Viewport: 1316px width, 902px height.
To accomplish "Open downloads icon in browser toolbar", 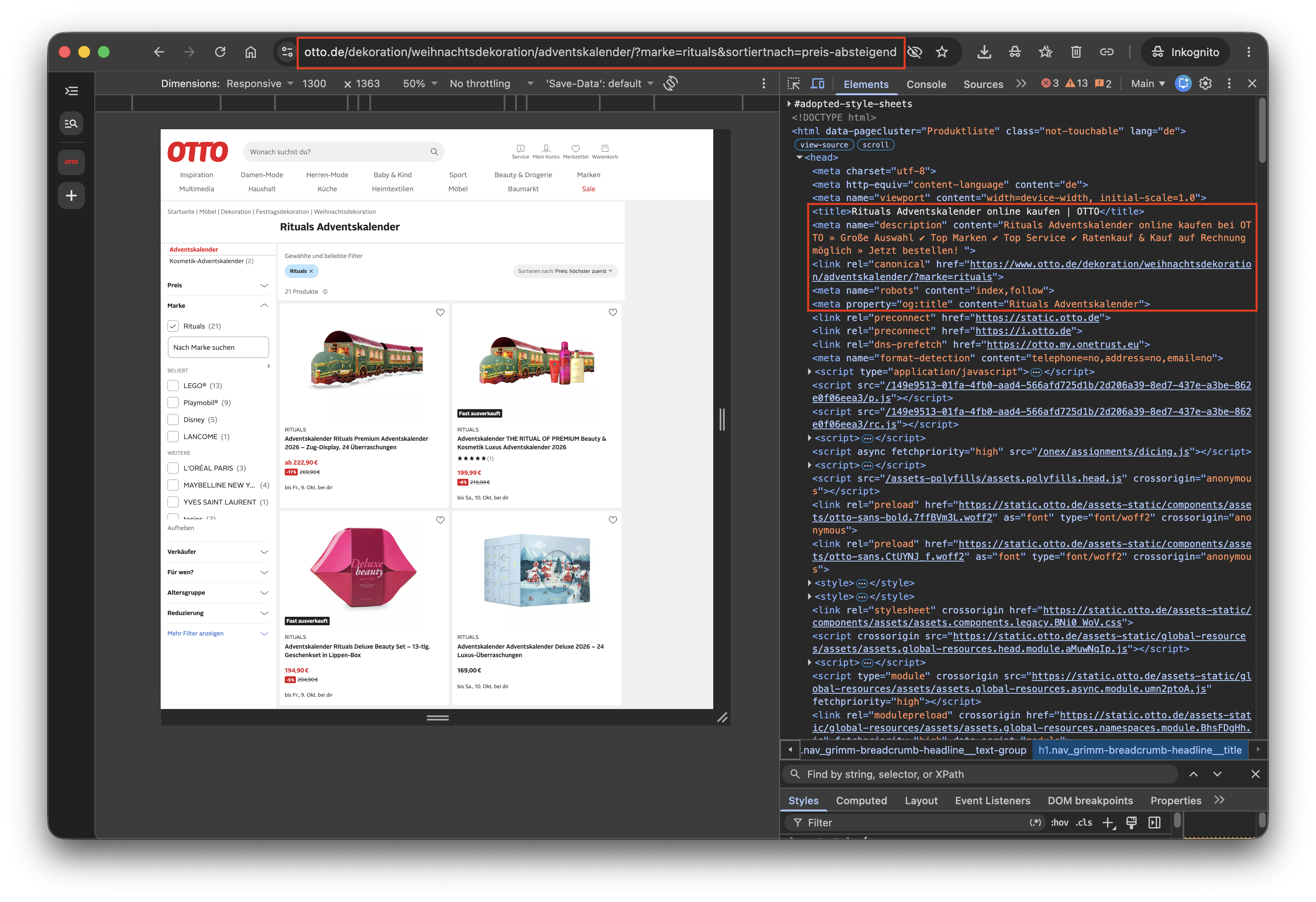I will pos(984,52).
